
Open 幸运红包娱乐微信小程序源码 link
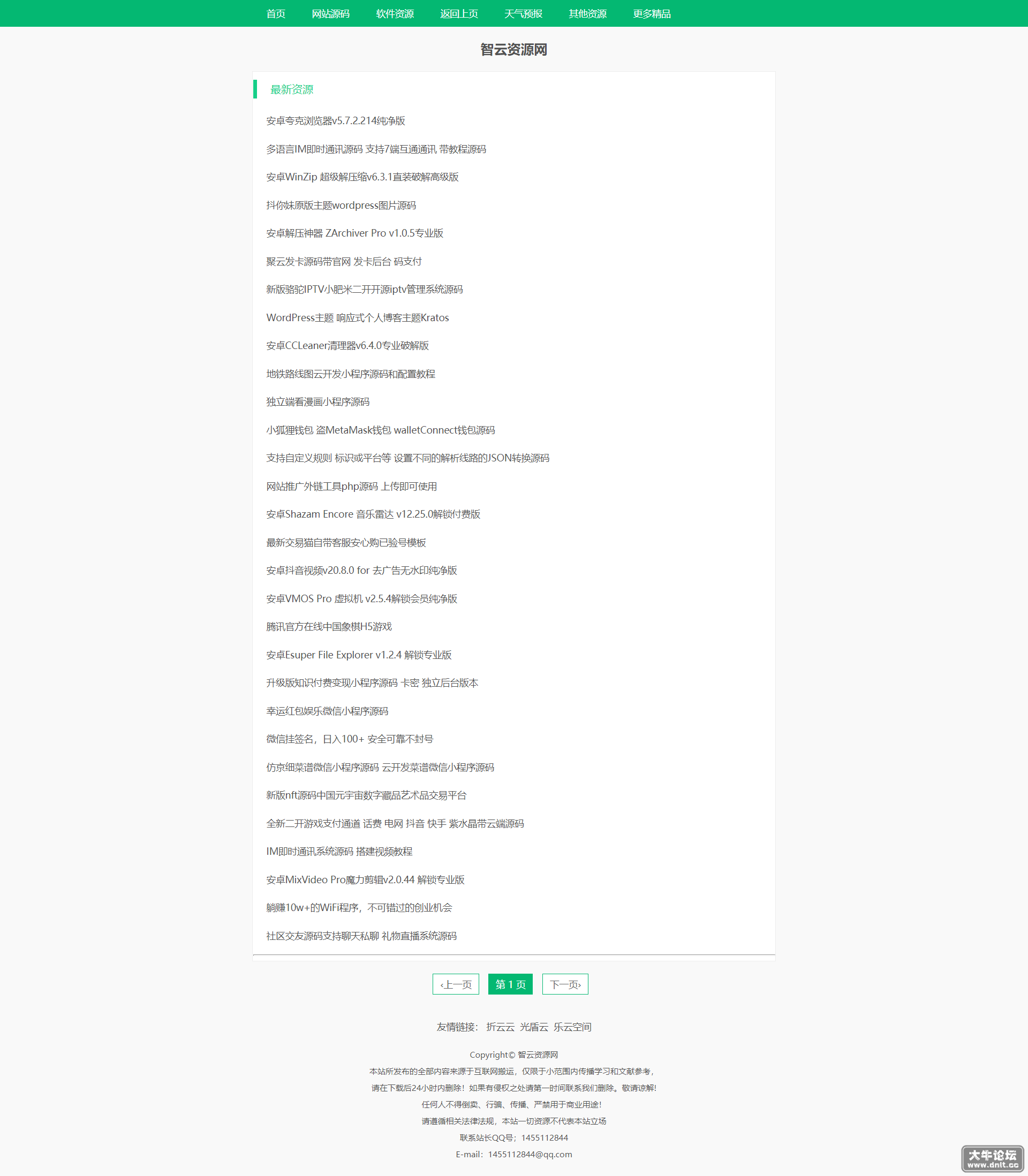[327, 711]
